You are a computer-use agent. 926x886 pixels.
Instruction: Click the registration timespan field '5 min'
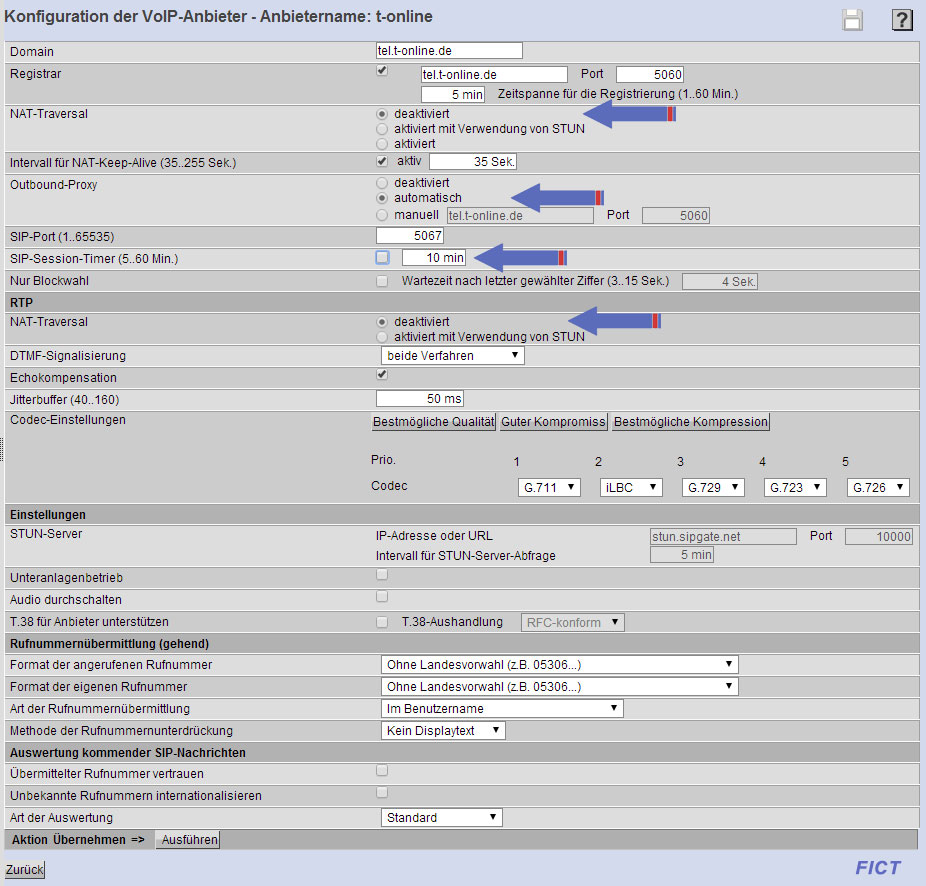coord(452,94)
